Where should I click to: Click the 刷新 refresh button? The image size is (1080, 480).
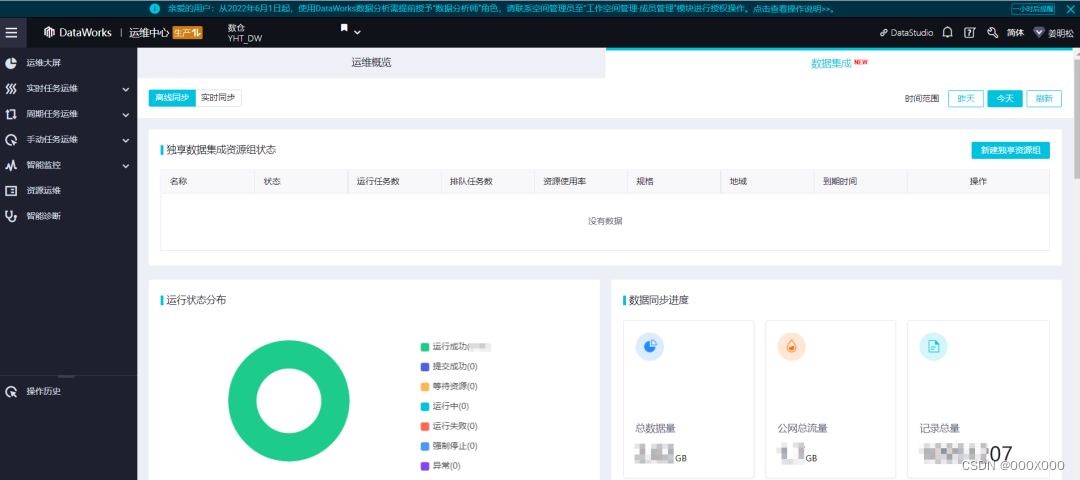[1044, 98]
